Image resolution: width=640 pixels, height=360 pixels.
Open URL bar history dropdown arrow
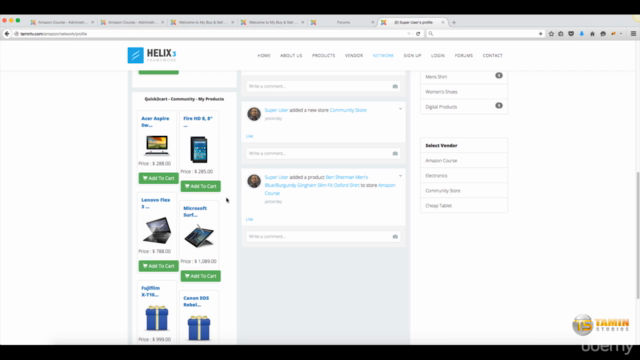[409, 34]
